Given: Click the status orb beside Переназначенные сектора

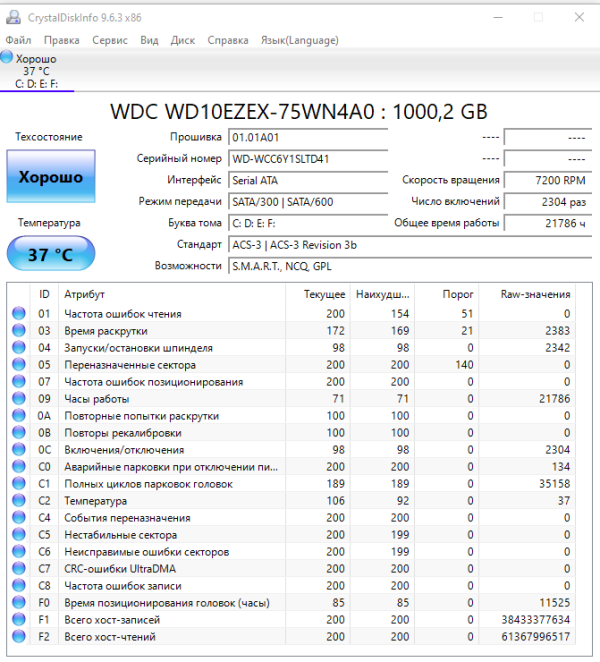Looking at the screenshot, I should [x=19, y=365].
